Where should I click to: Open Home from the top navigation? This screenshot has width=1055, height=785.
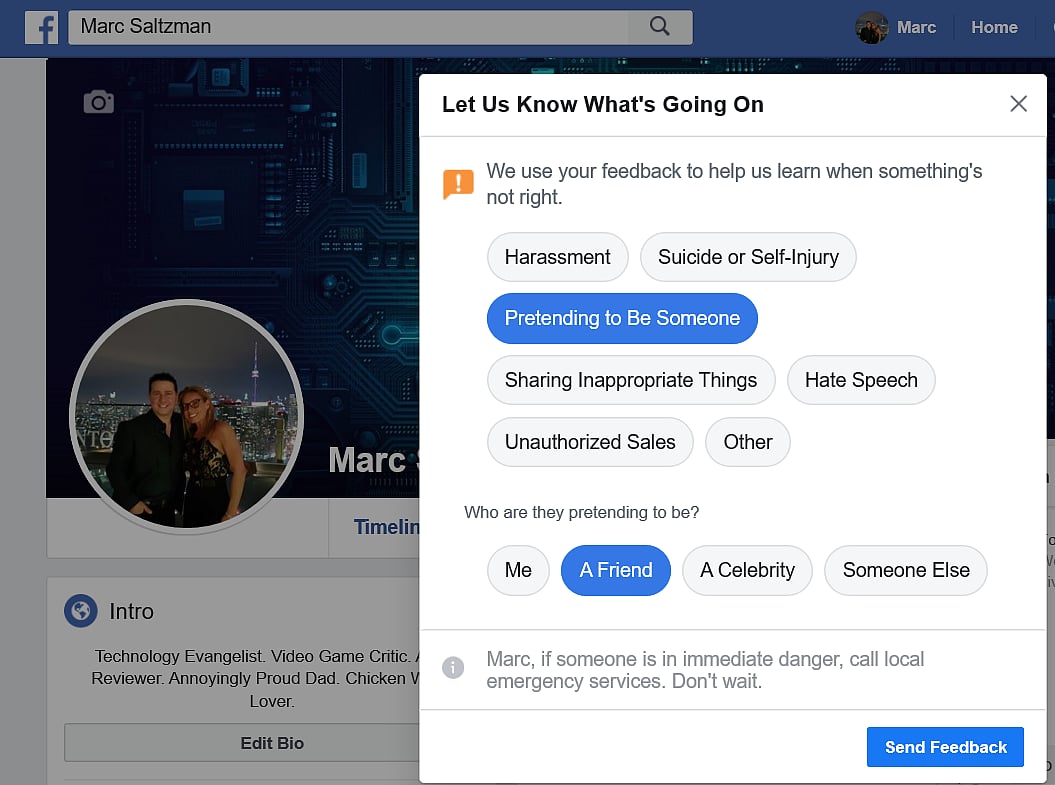994,27
